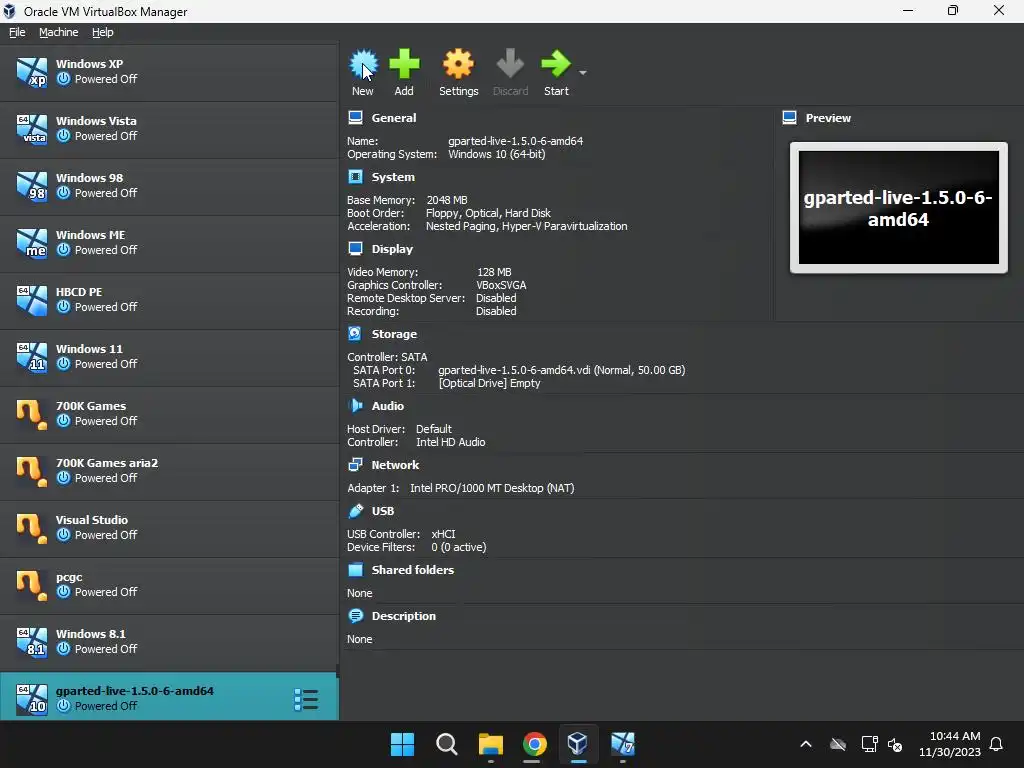Click the USB section header
The image size is (1024, 768).
click(x=383, y=511)
